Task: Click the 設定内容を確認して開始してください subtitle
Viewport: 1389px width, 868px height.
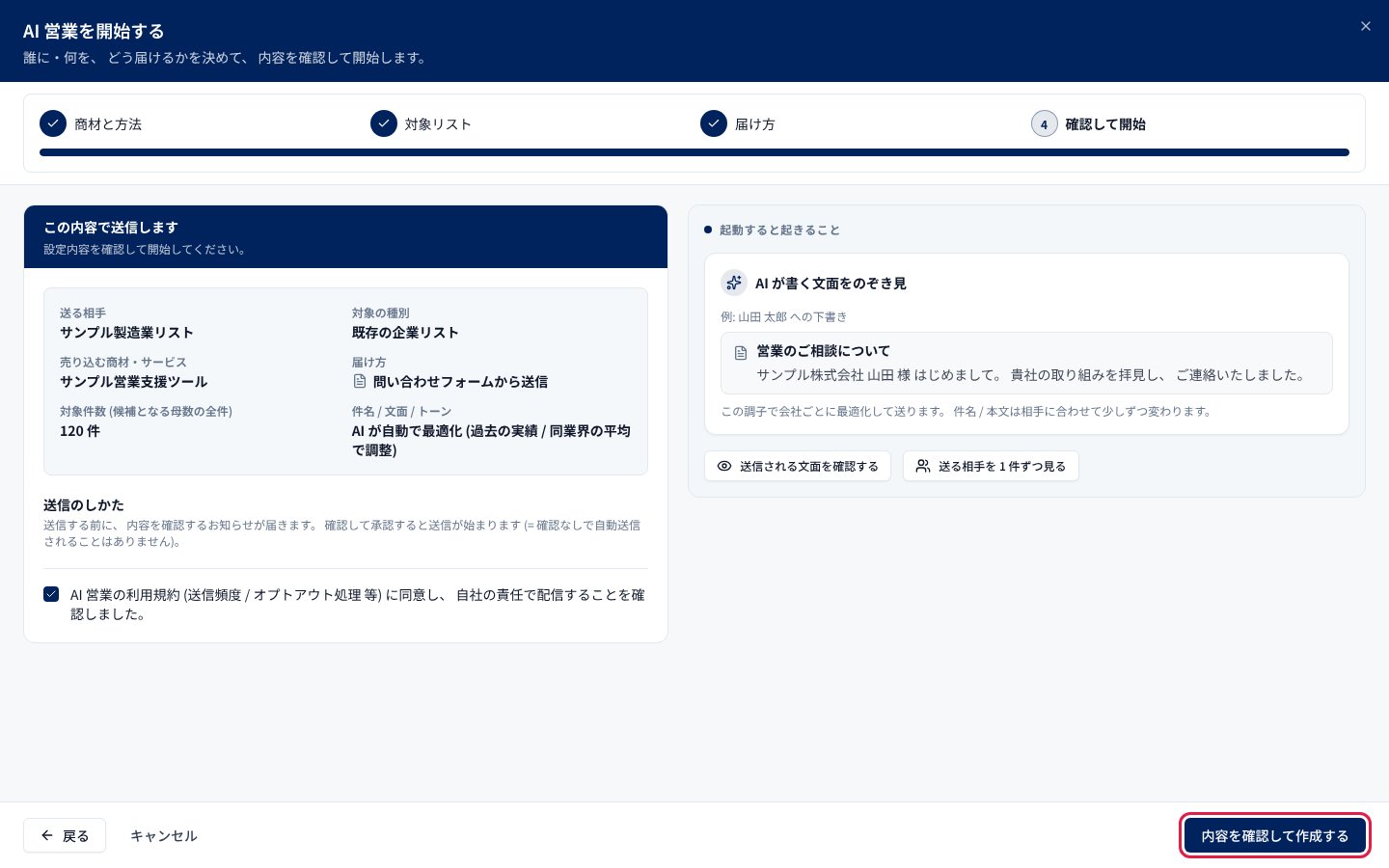Action: tap(146, 250)
